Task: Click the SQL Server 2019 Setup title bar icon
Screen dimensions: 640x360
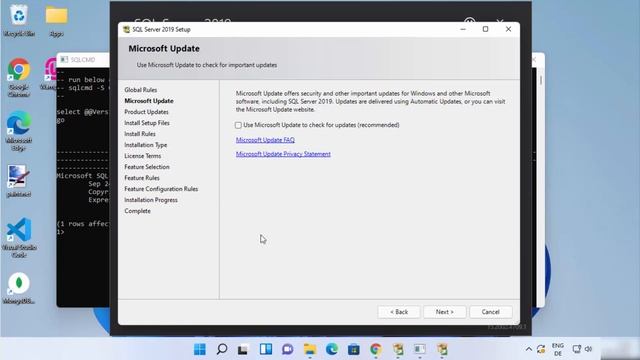Action: [x=127, y=29]
